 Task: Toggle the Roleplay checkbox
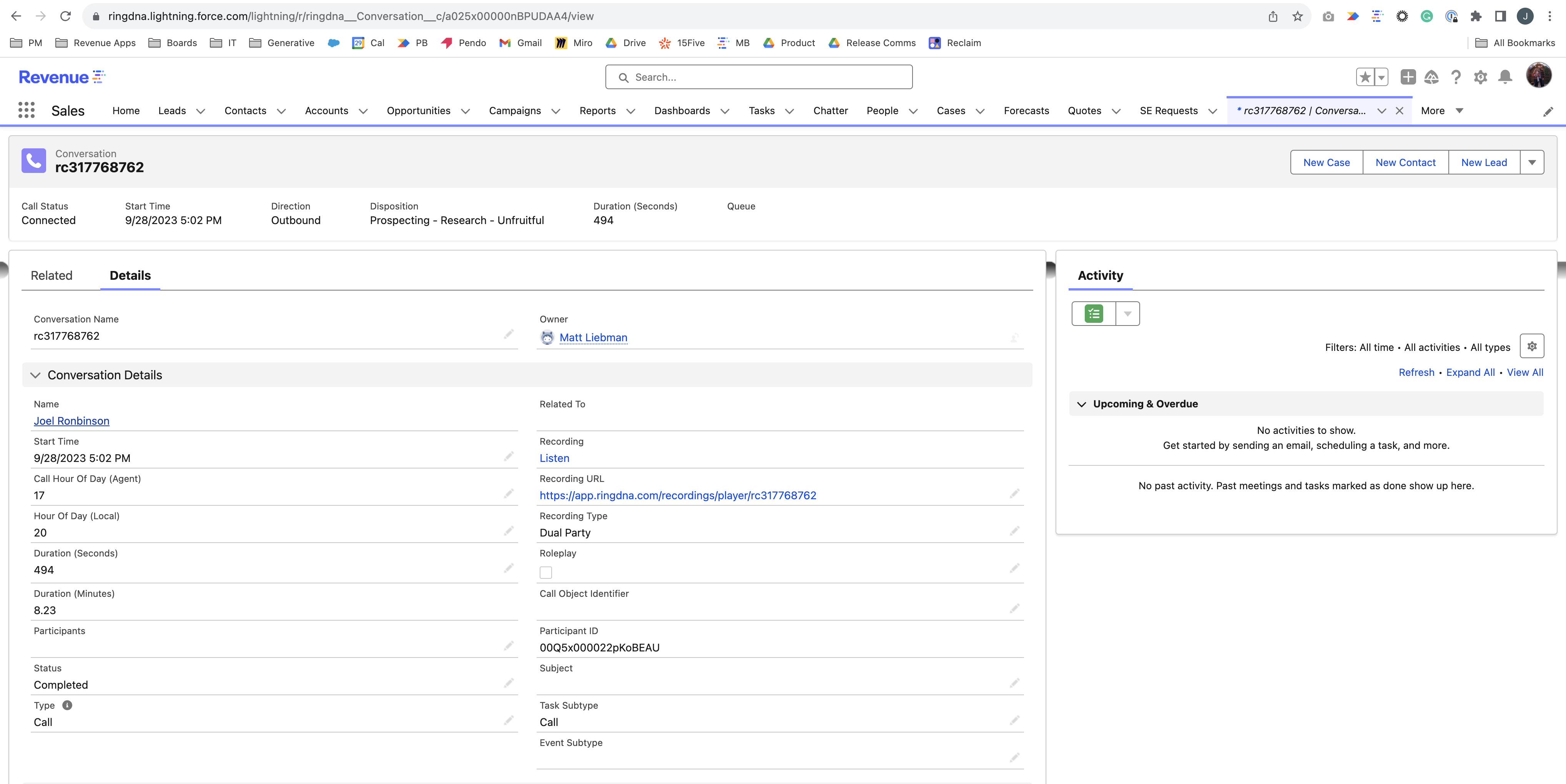click(x=546, y=573)
